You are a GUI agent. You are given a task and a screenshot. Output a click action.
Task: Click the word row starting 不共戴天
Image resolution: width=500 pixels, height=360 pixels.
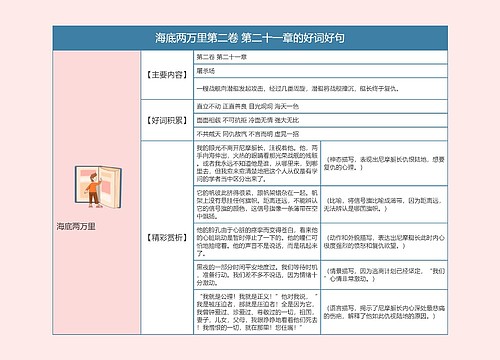coord(320,134)
